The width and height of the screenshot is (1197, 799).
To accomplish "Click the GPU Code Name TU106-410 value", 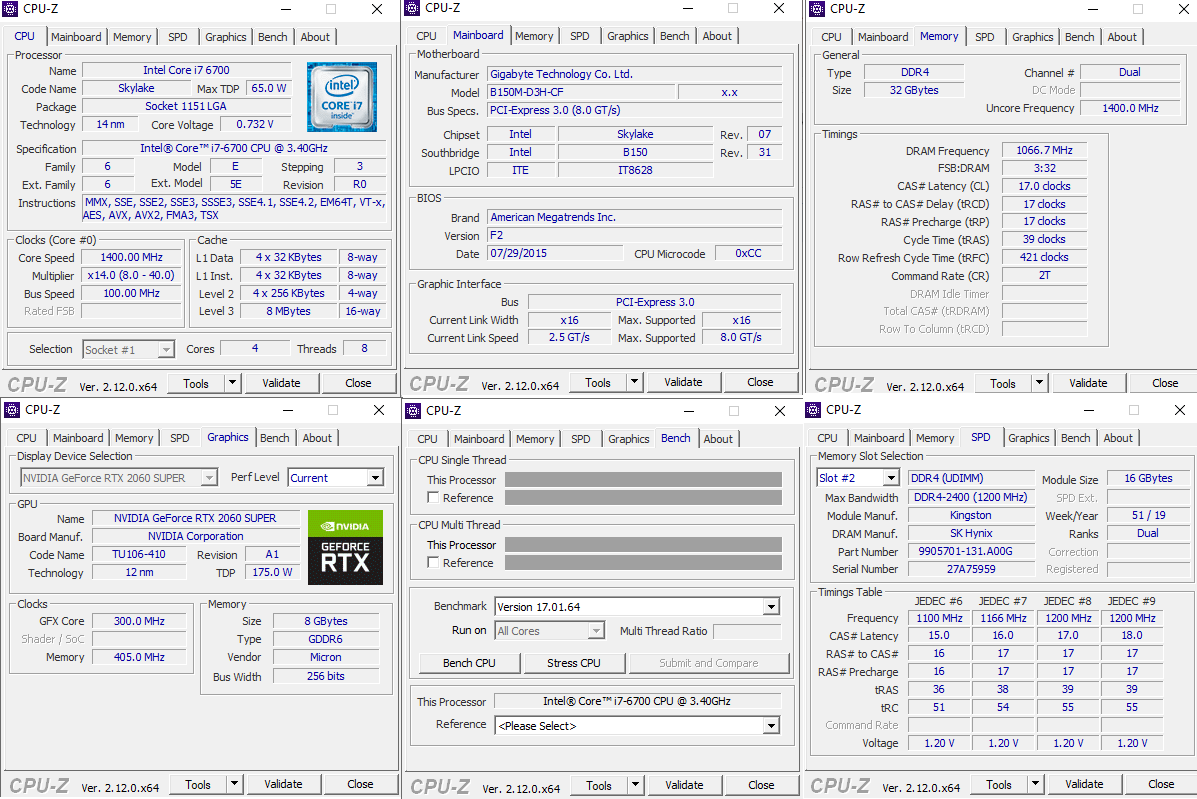I will coord(139,554).
